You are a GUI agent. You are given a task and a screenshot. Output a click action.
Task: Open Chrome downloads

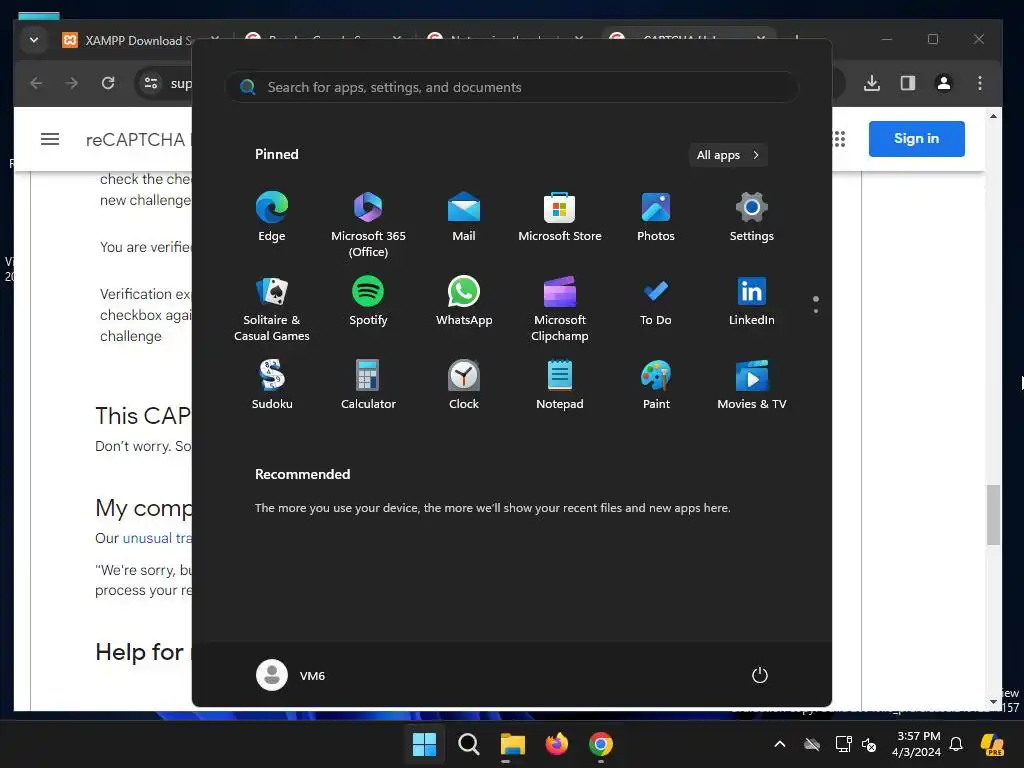[x=872, y=83]
